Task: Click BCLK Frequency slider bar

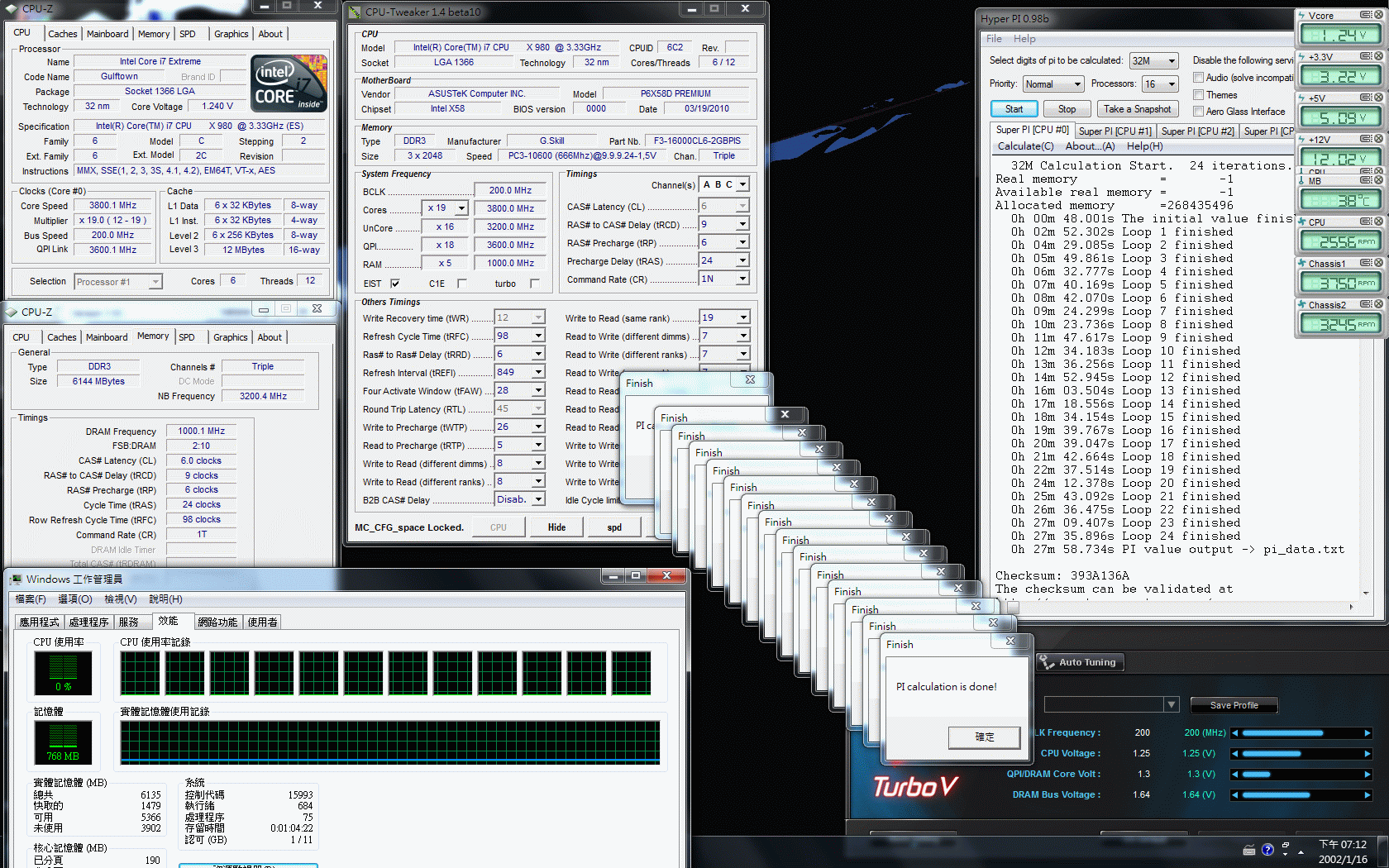Action: click(x=1301, y=733)
